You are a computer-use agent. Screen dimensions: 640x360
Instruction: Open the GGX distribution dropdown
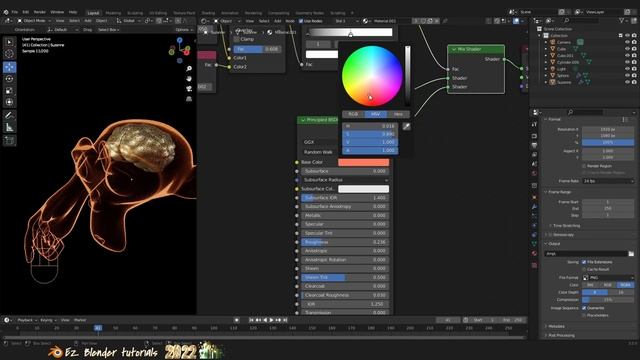pyautogui.click(x=321, y=142)
